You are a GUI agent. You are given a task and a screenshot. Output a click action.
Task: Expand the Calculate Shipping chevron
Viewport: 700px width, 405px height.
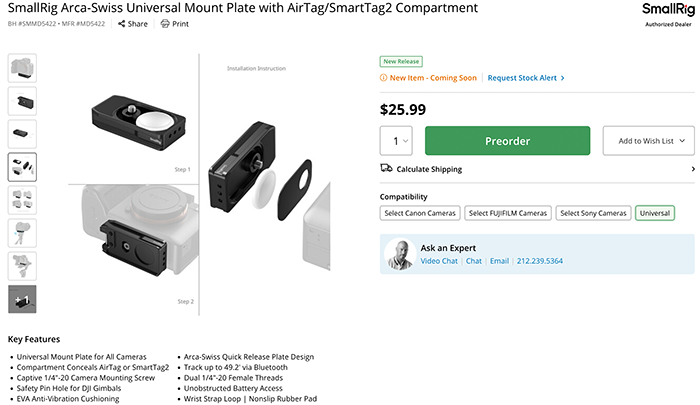pyautogui.click(x=692, y=169)
